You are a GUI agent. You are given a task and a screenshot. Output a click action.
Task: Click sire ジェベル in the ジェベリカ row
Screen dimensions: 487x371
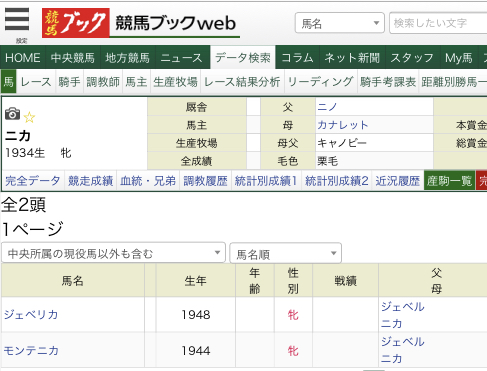click(x=403, y=306)
